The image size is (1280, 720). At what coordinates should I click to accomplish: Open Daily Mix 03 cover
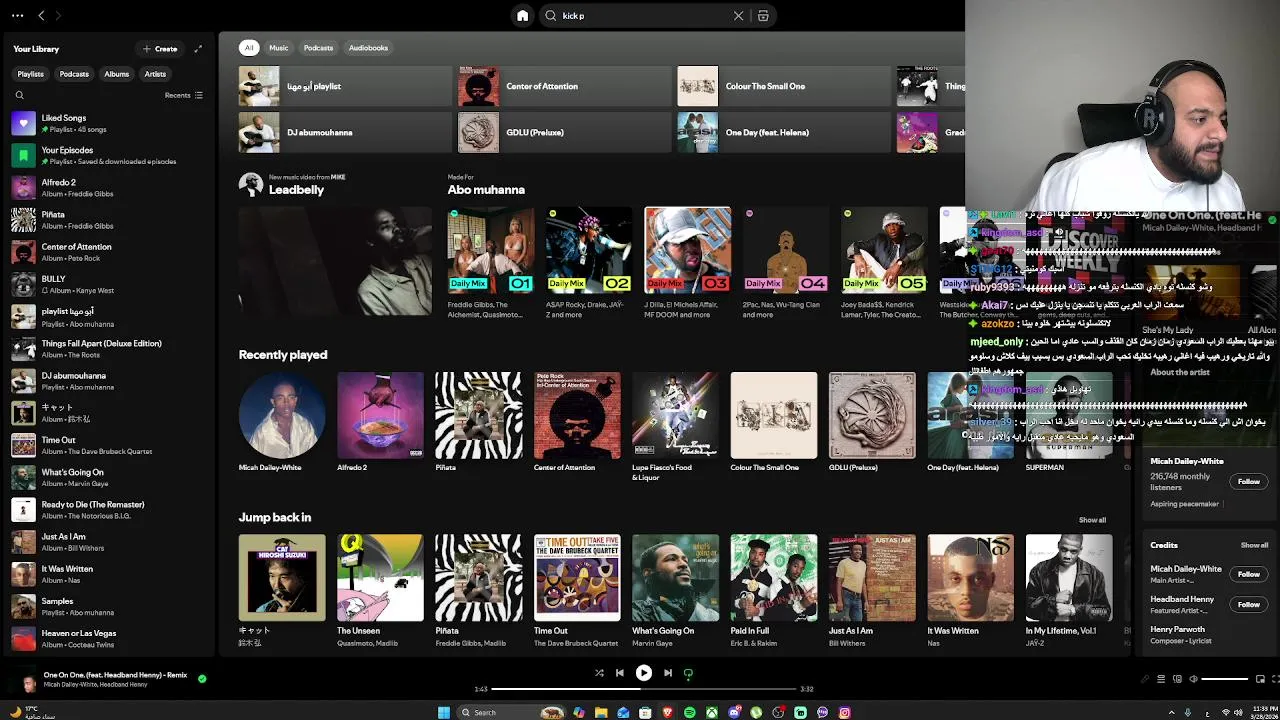tap(687, 250)
